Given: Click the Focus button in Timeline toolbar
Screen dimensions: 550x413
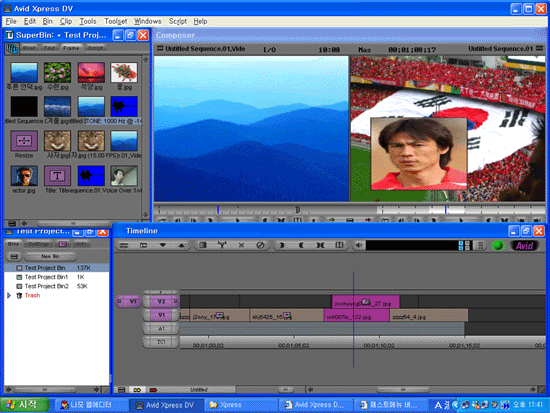Looking at the screenshot, I should click(x=143, y=246).
